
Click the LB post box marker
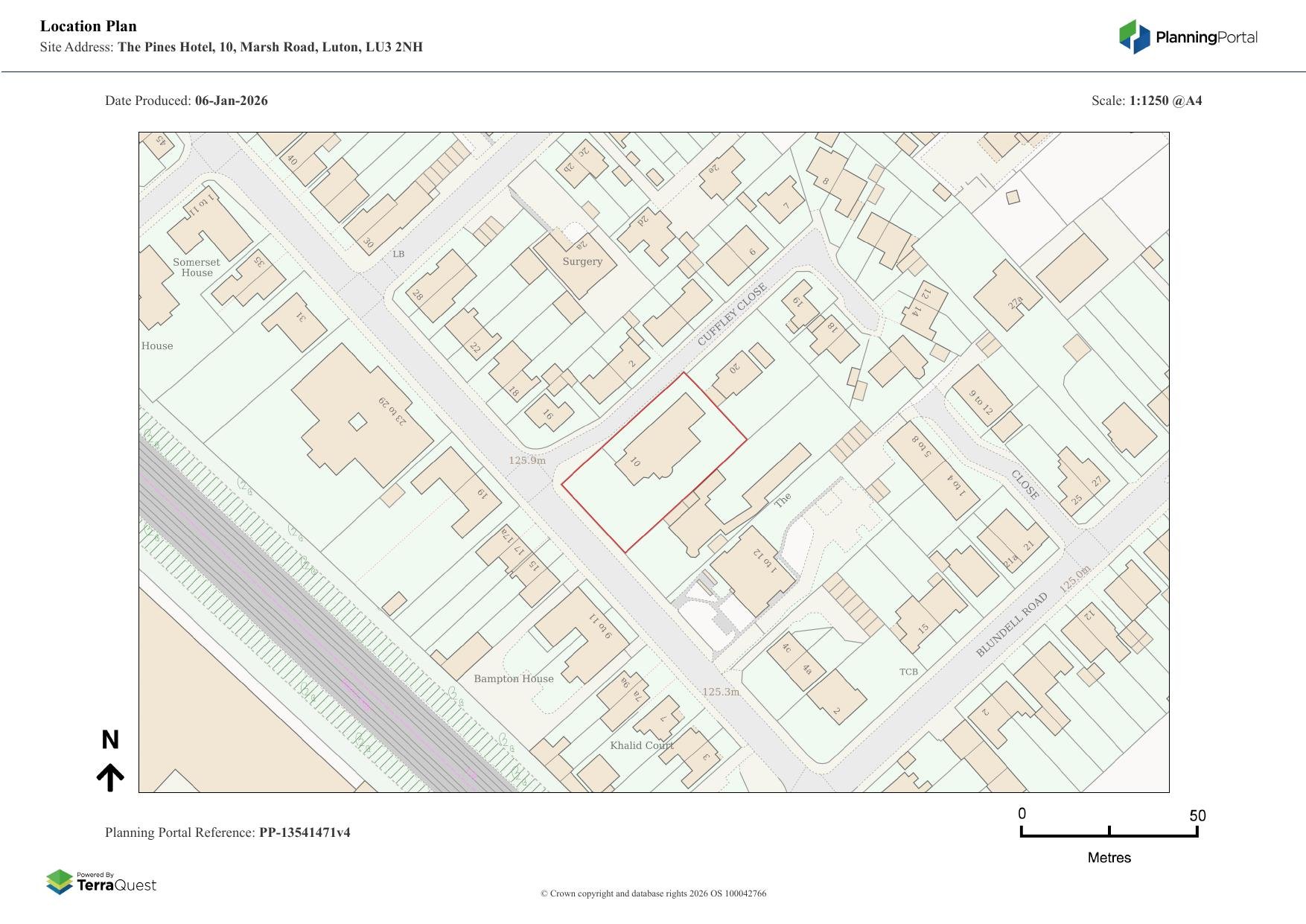pyautogui.click(x=398, y=254)
